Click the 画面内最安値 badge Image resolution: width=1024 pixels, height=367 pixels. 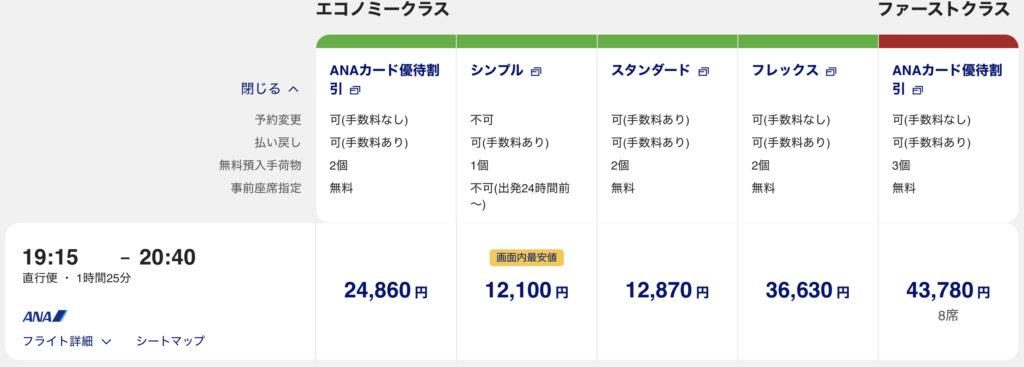coord(526,258)
